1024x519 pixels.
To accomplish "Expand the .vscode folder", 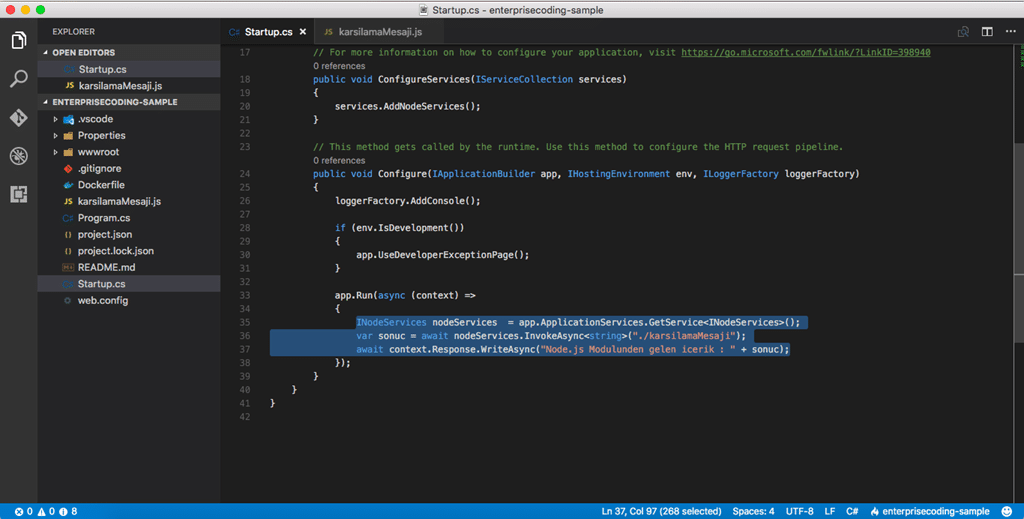I will click(56, 119).
